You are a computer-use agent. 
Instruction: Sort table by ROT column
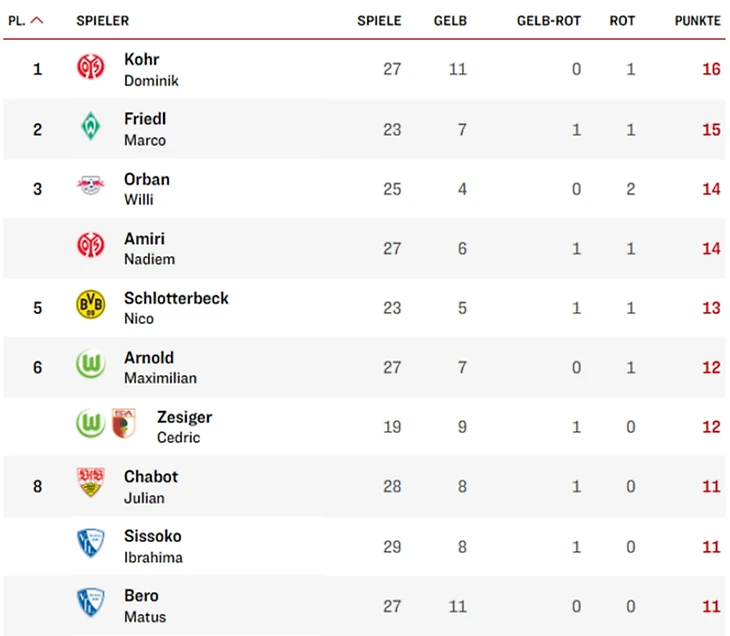click(622, 21)
